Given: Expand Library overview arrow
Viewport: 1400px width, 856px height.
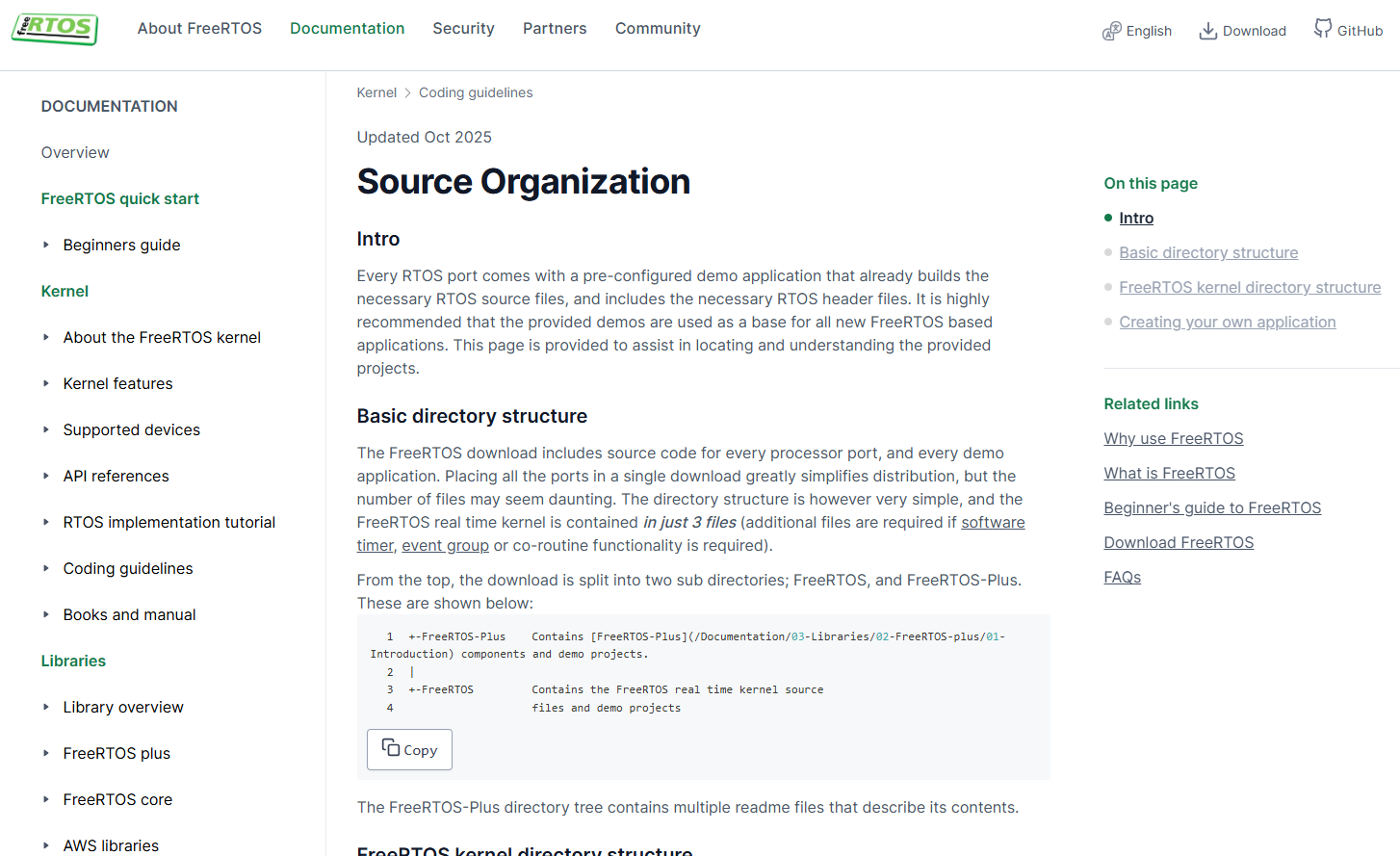Looking at the screenshot, I should pyautogui.click(x=45, y=707).
